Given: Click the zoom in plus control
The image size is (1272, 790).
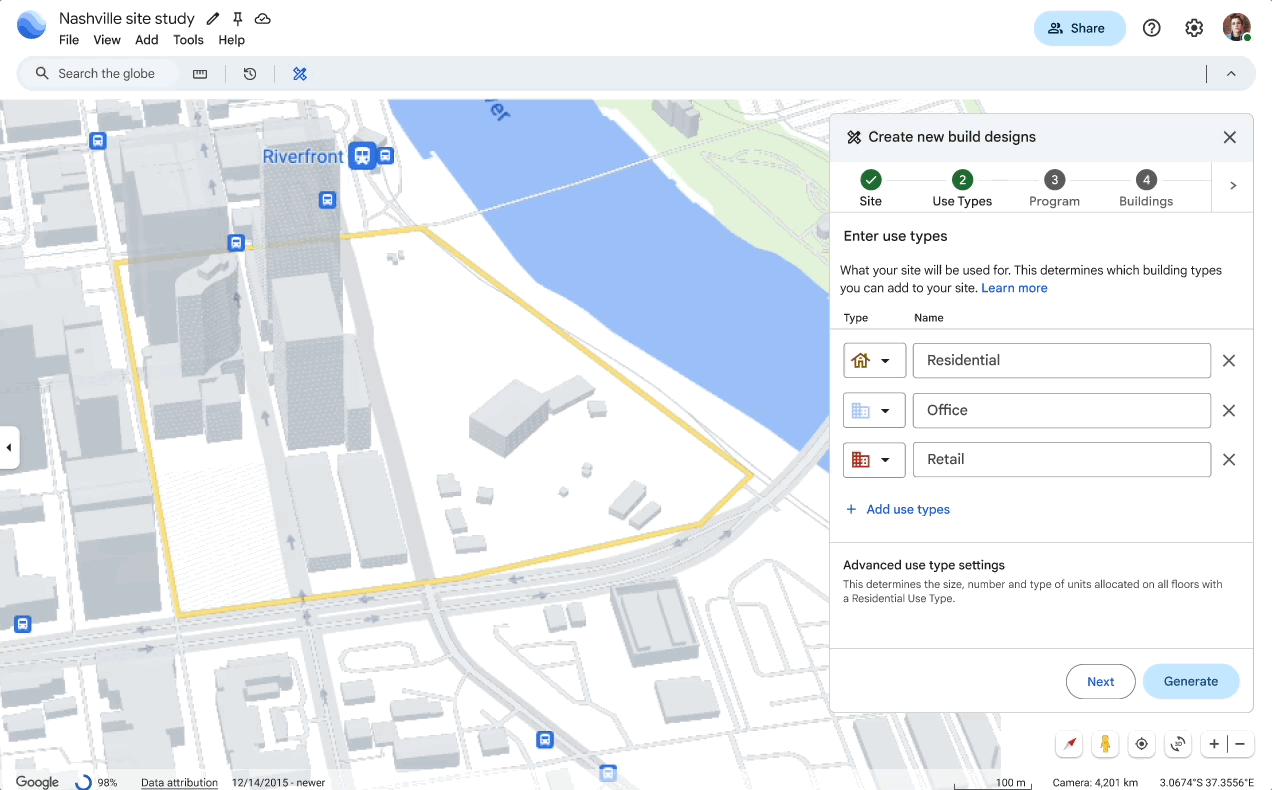Looking at the screenshot, I should 1213,744.
